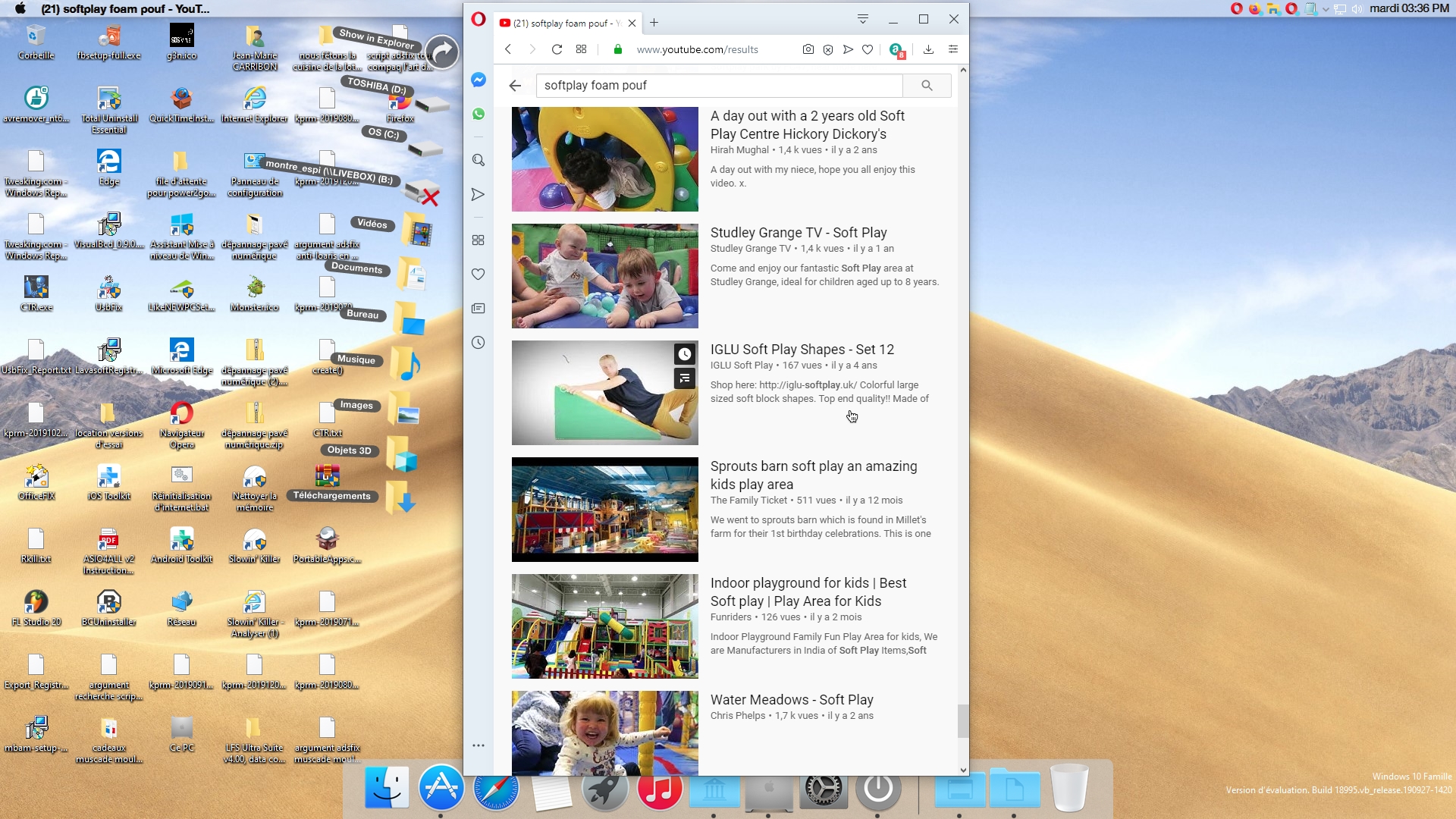Viewport: 1456px width, 819px height.
Task: Take a snapshot with the camera icon
Action: point(808,49)
